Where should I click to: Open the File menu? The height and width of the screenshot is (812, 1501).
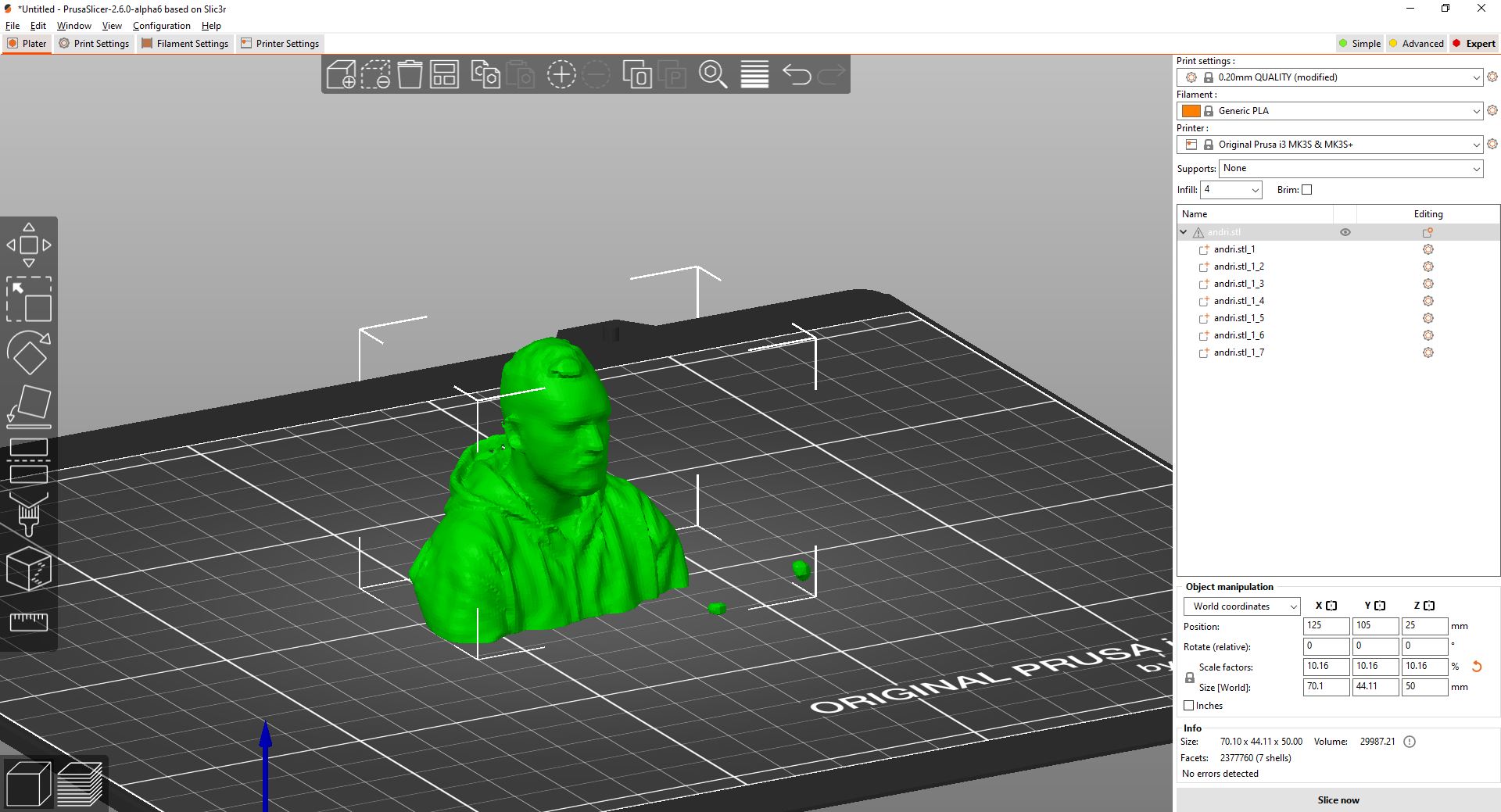(13, 26)
